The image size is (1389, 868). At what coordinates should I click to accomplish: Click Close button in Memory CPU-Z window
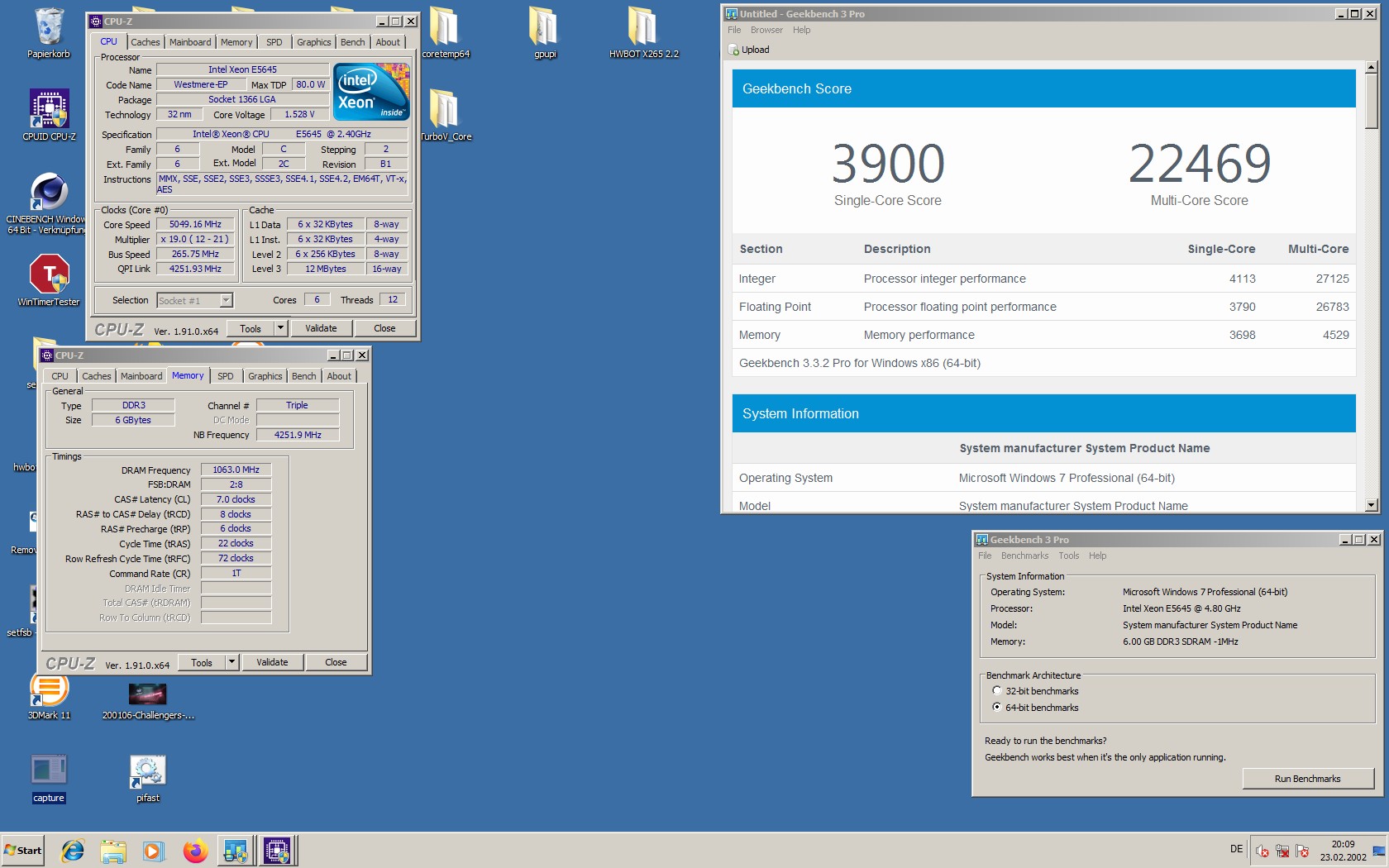pos(336,662)
